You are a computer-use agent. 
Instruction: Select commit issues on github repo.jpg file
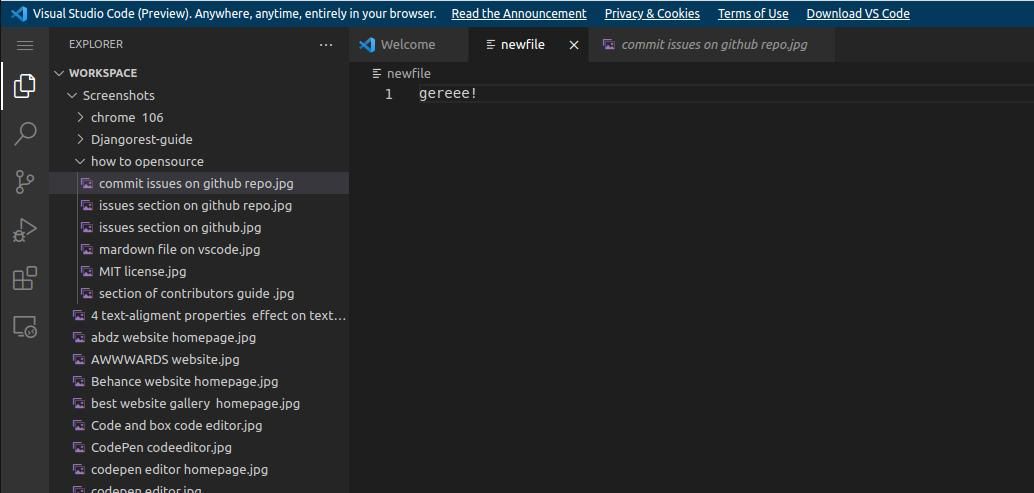pos(199,183)
